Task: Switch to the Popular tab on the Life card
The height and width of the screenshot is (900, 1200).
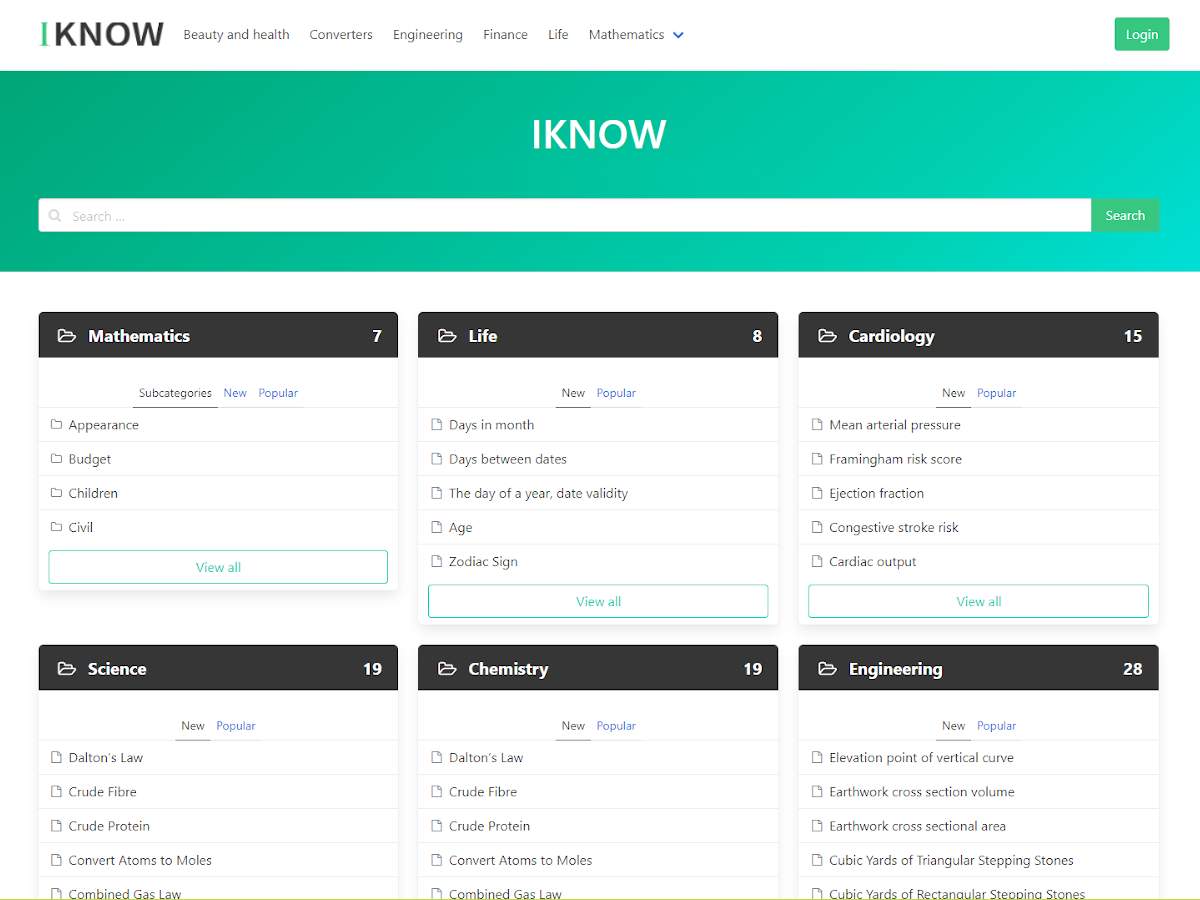Action: (x=616, y=393)
